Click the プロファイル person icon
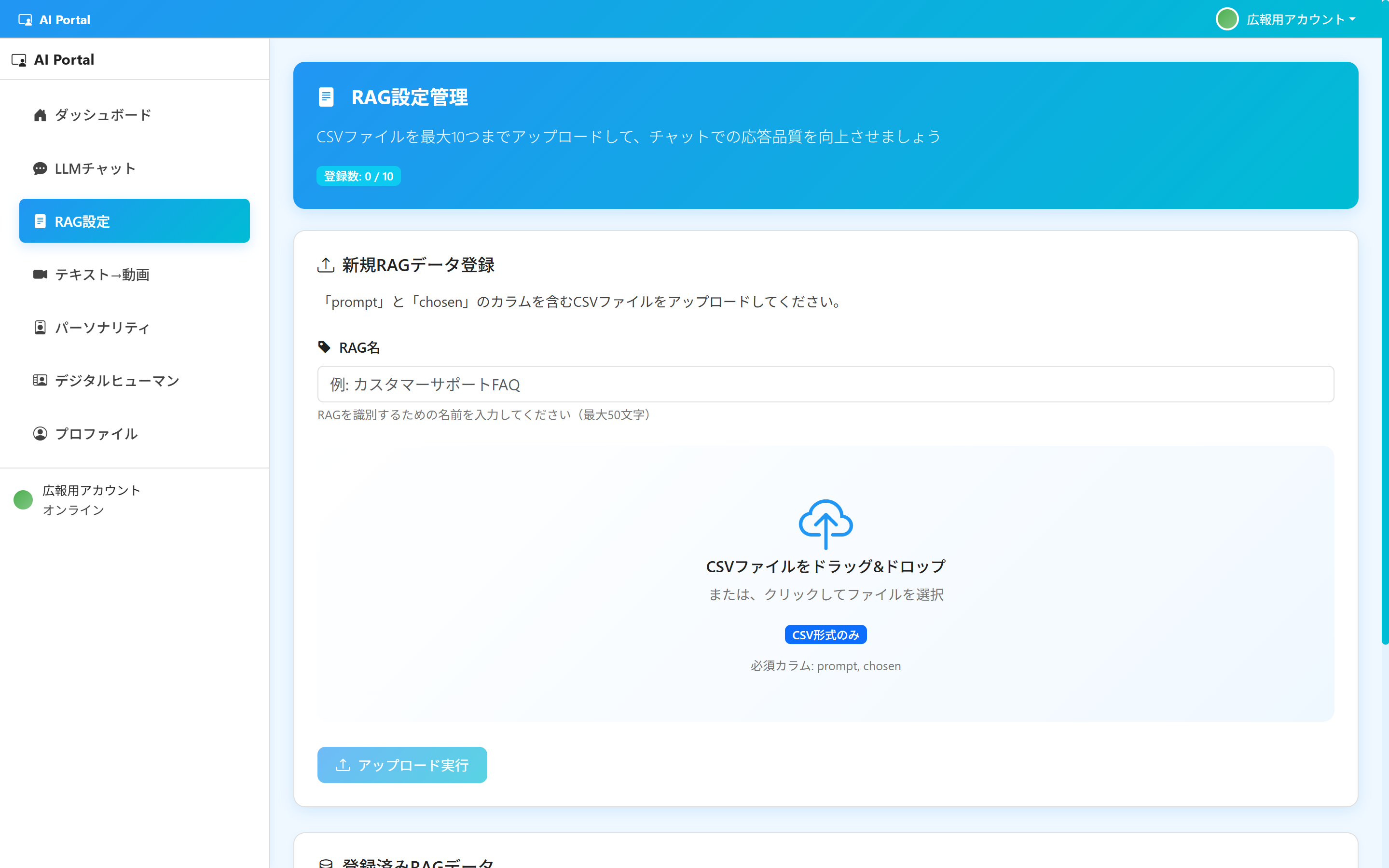Image resolution: width=1389 pixels, height=868 pixels. [x=40, y=433]
